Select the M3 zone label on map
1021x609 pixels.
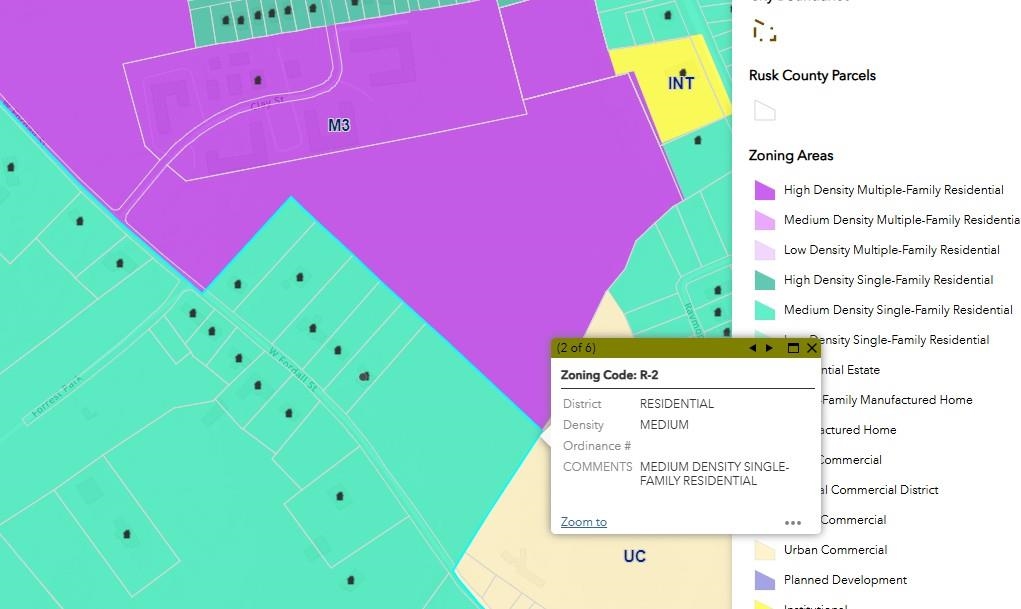click(339, 126)
